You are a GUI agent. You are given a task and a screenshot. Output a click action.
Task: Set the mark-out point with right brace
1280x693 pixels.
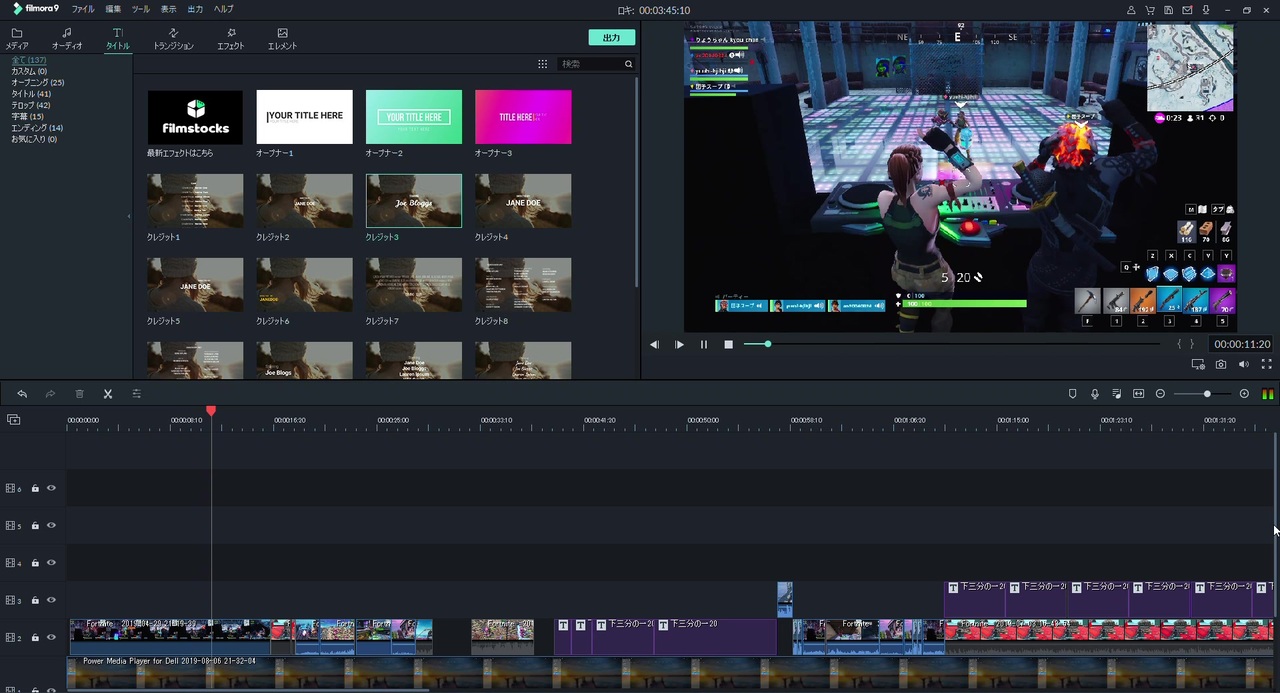(x=1191, y=344)
